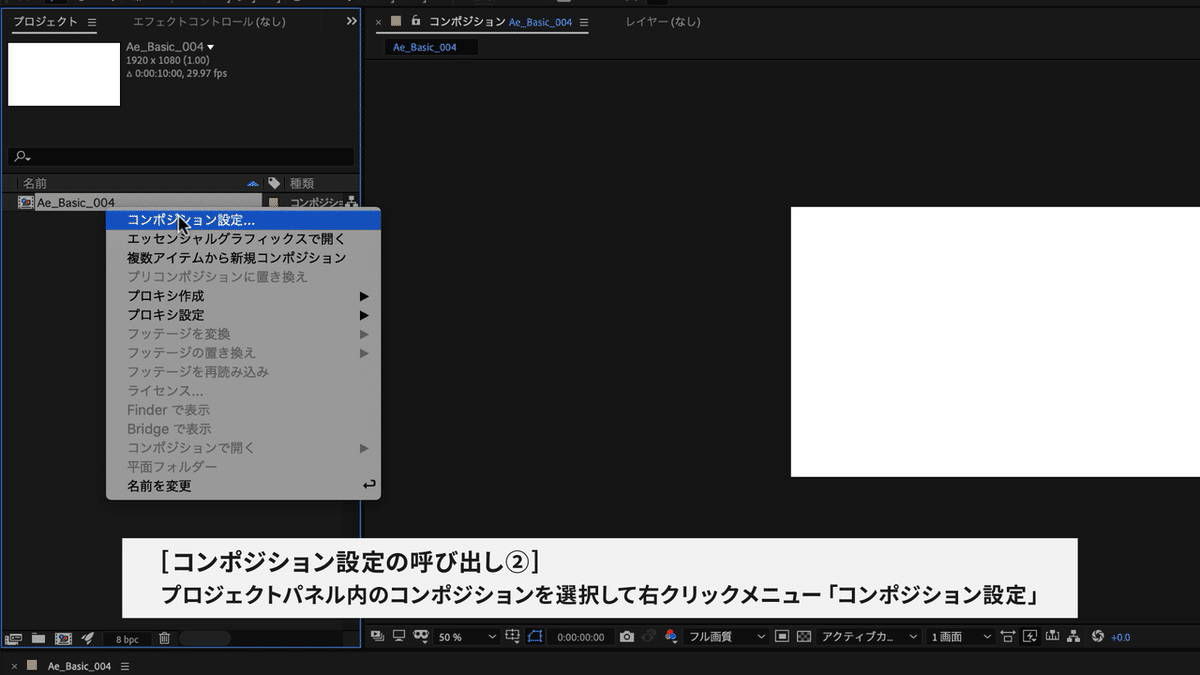
Task: Expand the プロキシ作成 submenu
Action: [x=243, y=296]
